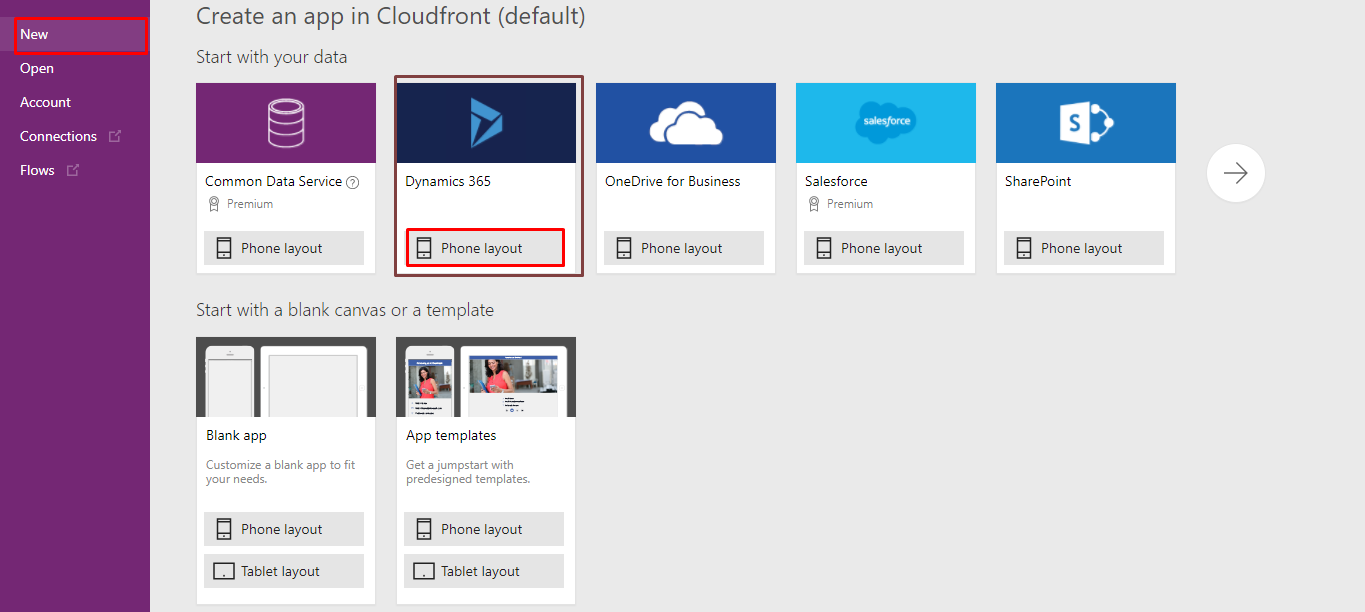
Task: Select Phone layout under Salesforce
Action: point(884,248)
